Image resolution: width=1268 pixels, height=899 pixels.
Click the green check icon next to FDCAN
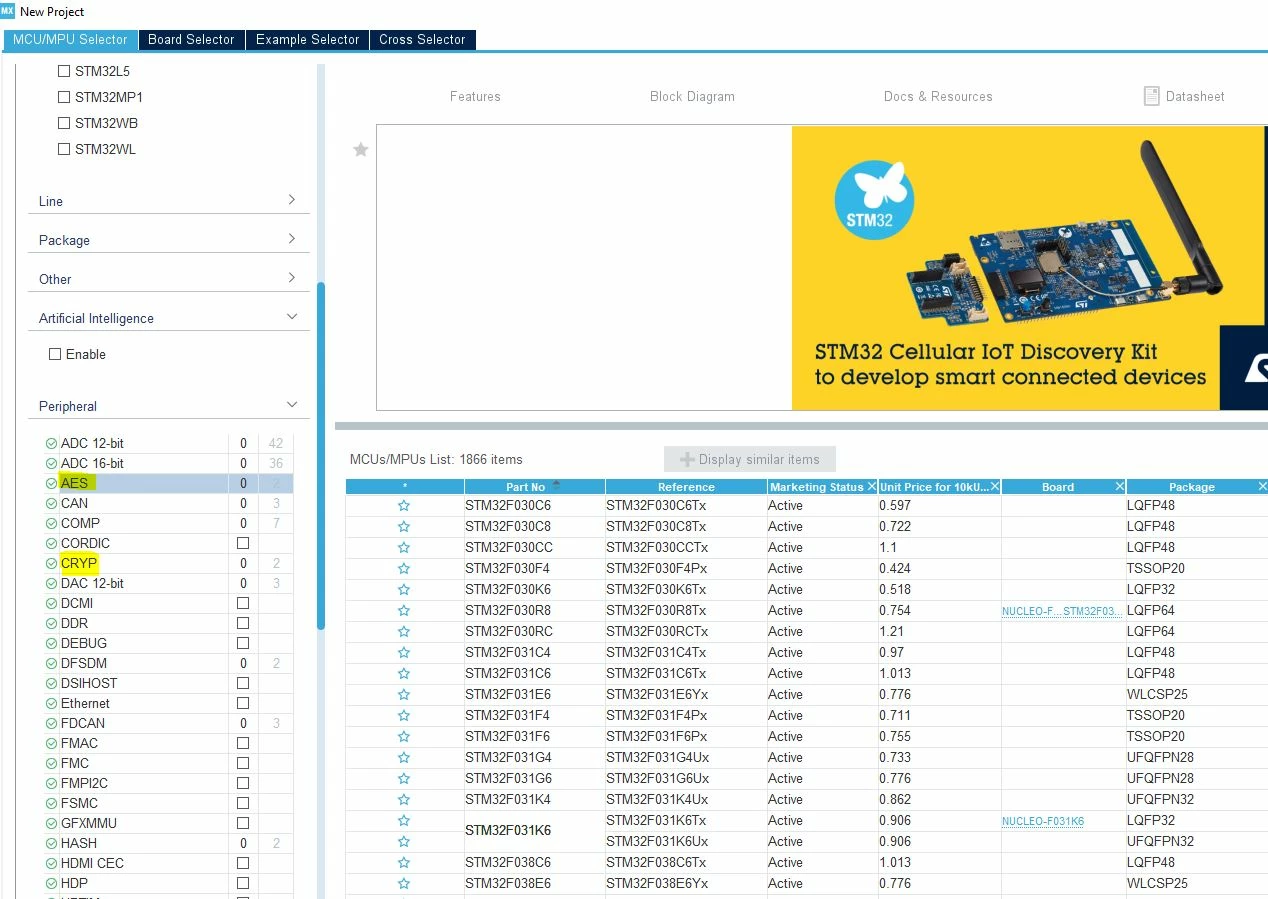click(51, 723)
